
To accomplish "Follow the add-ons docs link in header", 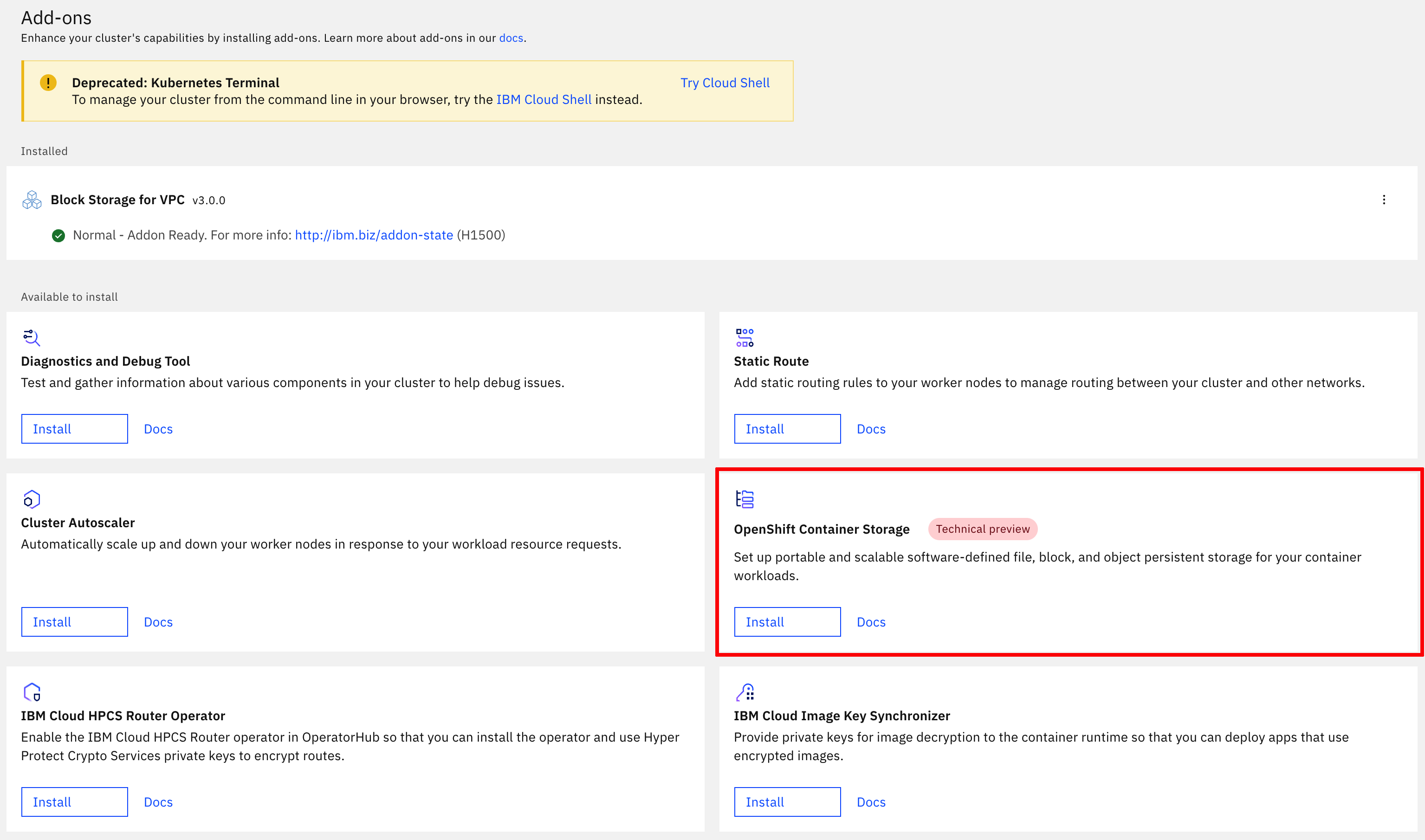I will [x=511, y=38].
